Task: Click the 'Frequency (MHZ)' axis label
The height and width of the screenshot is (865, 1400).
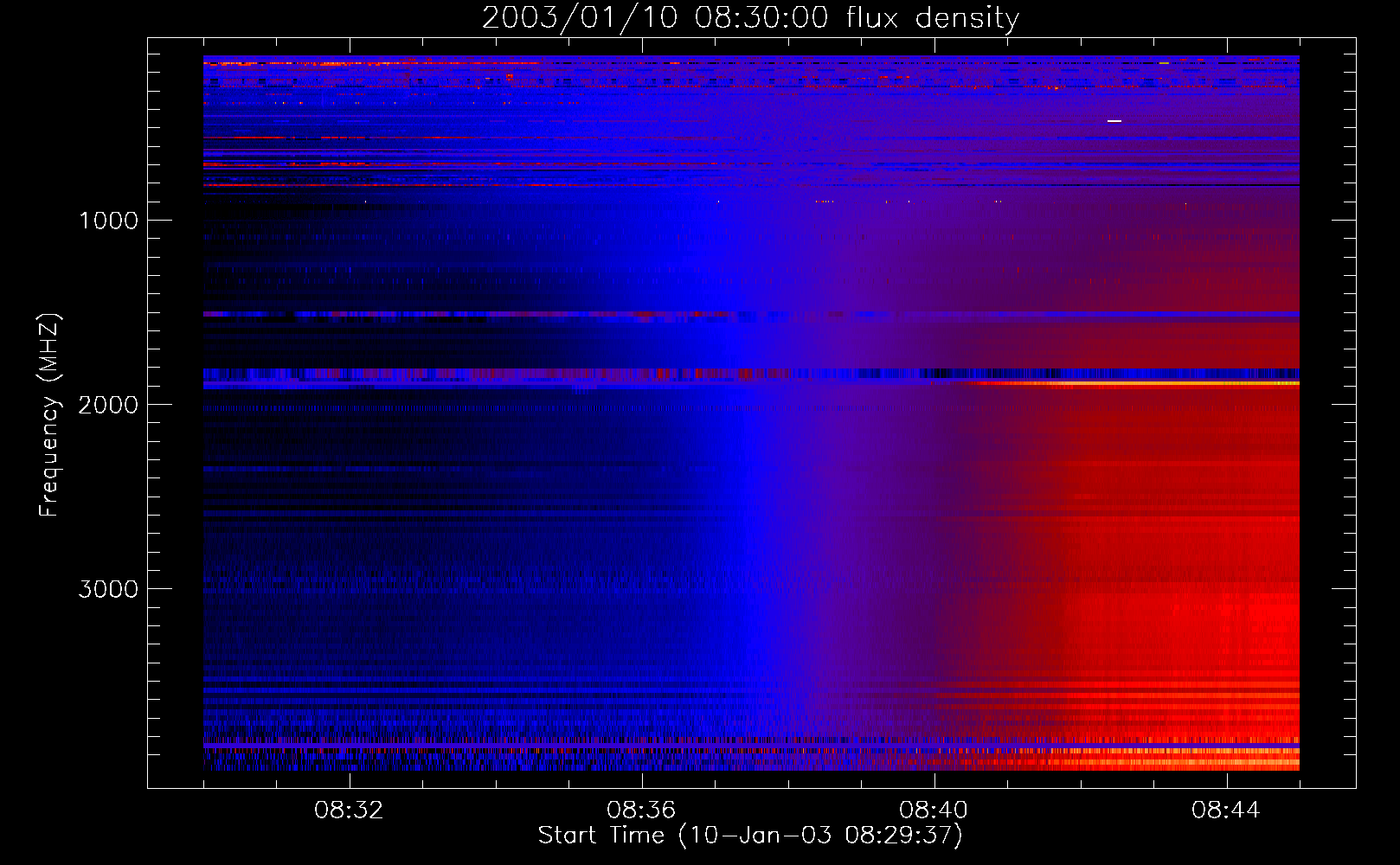Action: pyautogui.click(x=49, y=415)
